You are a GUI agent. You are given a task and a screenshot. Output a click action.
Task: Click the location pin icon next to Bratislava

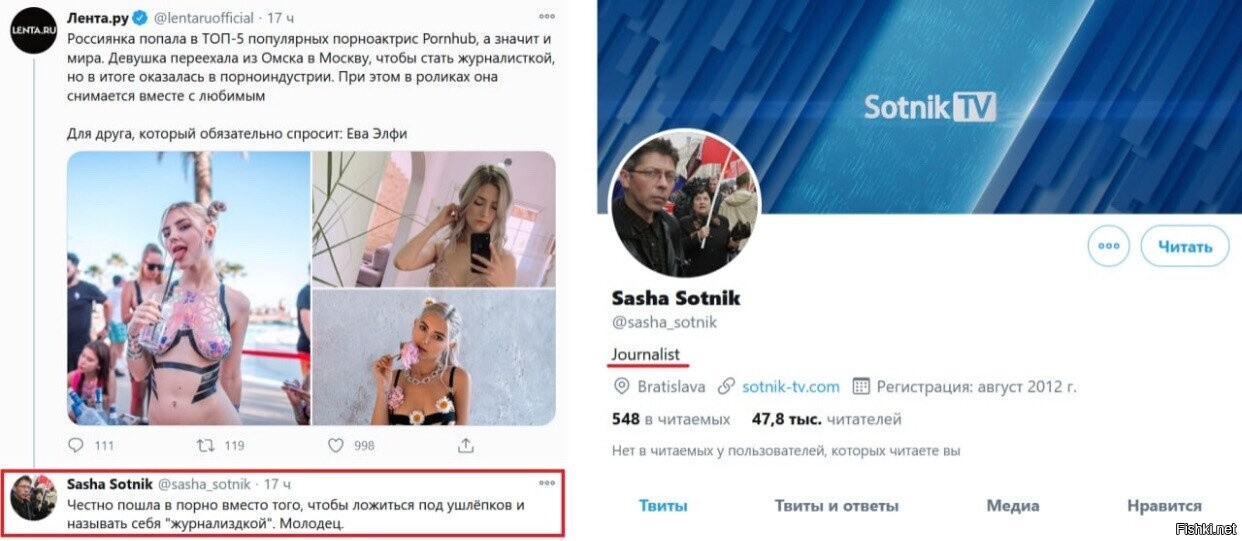click(621, 386)
